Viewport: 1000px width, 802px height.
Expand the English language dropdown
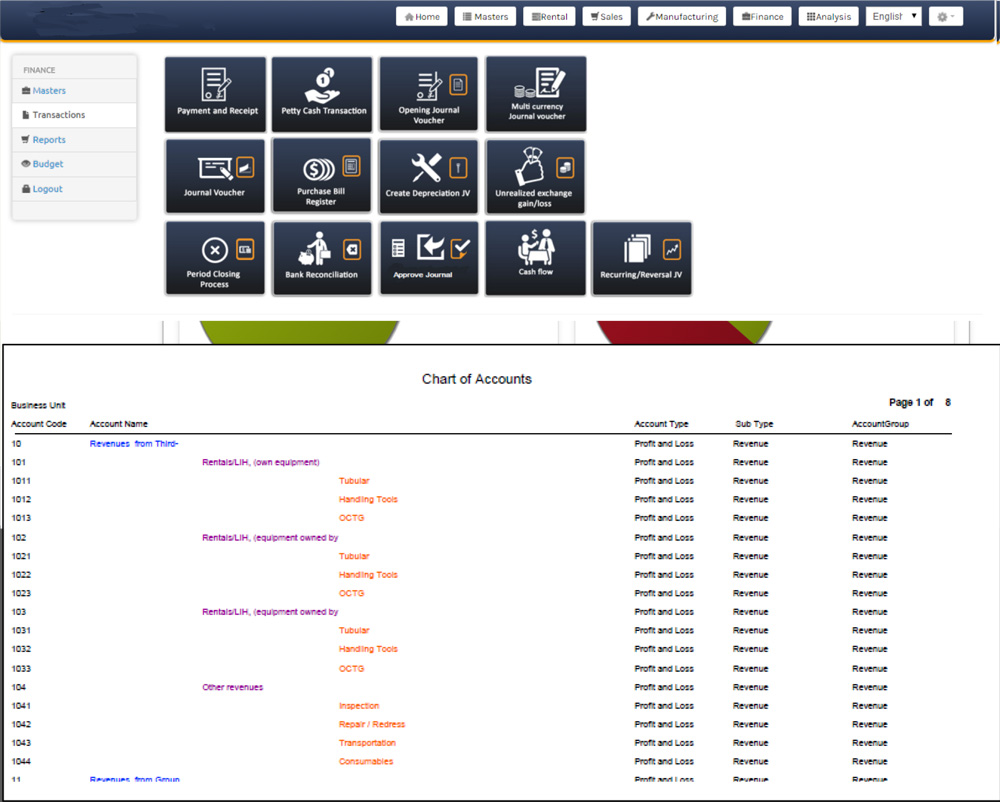click(893, 16)
